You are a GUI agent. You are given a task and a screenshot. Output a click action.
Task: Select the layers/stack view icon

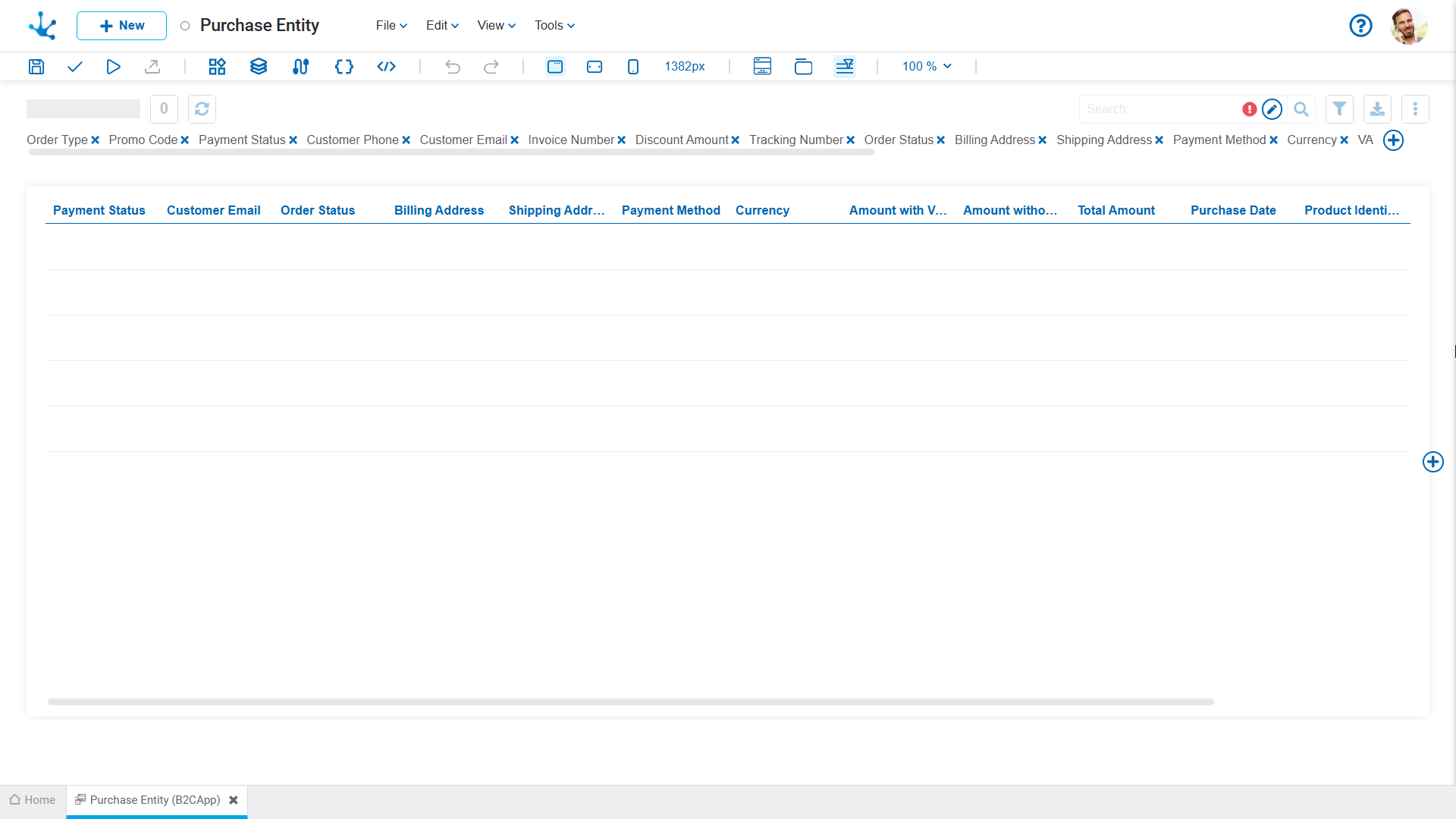click(258, 66)
